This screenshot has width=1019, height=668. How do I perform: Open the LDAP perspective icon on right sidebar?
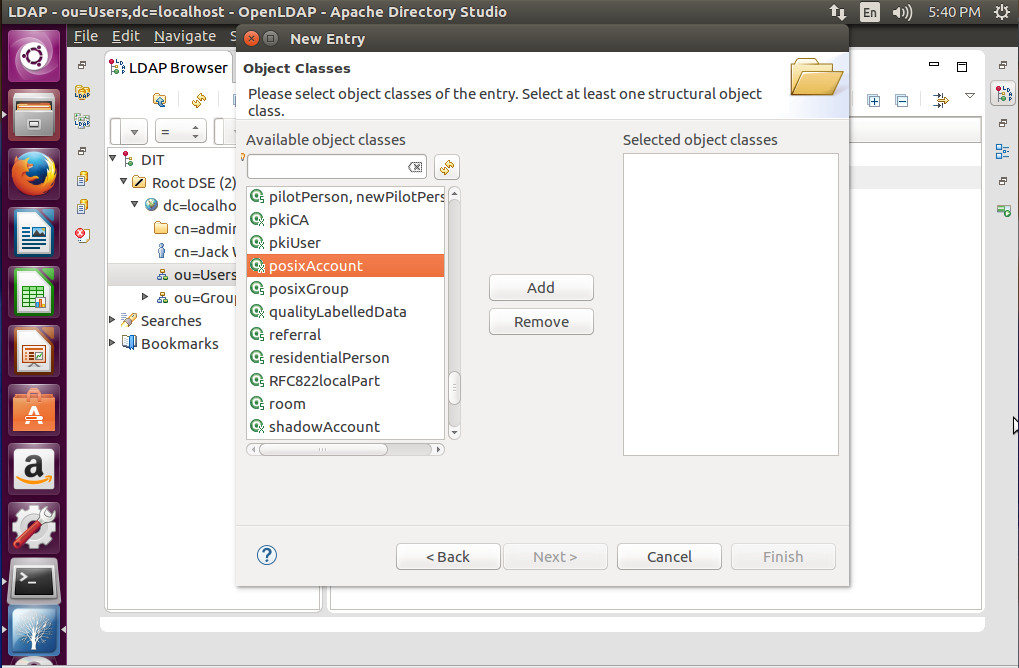point(1004,92)
